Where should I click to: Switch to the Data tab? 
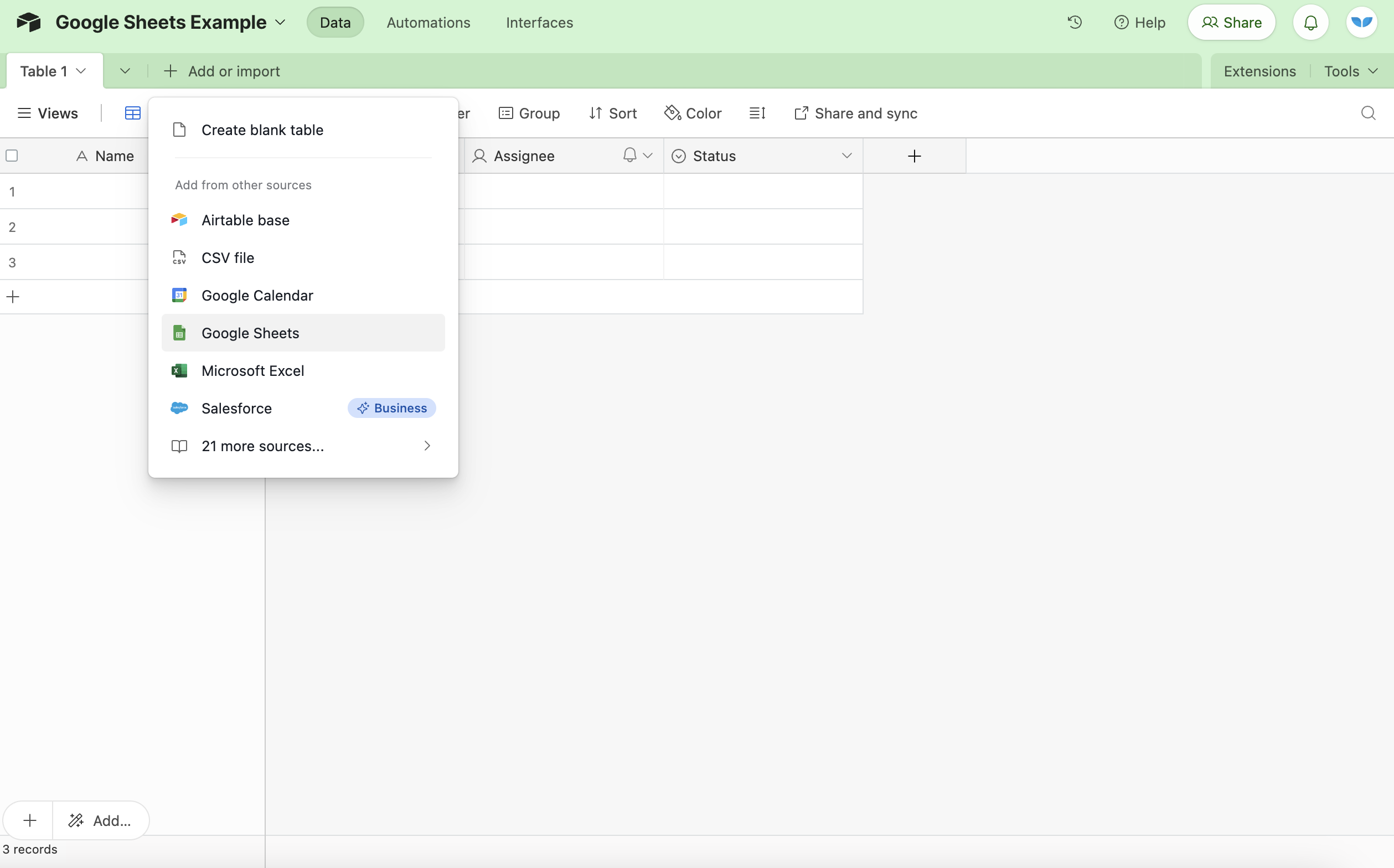click(335, 22)
